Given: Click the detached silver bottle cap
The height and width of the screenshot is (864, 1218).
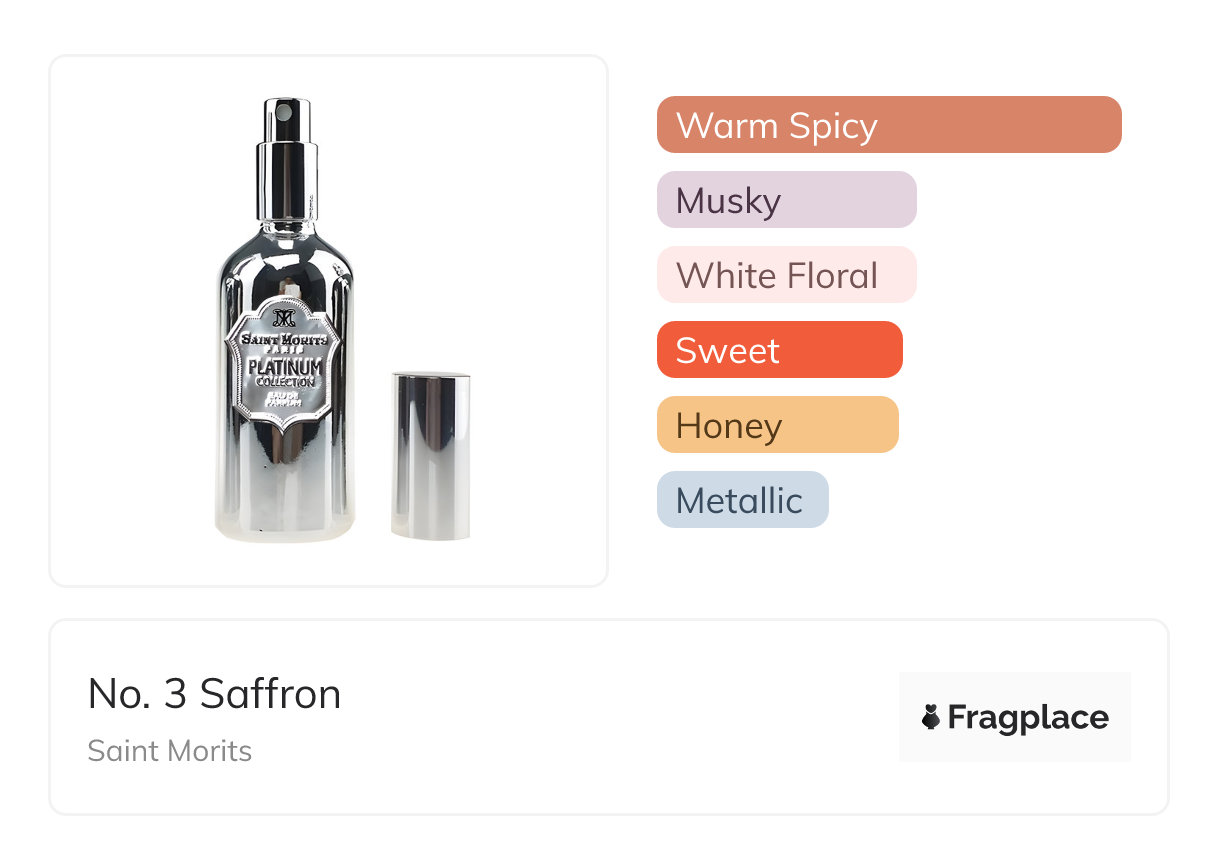Looking at the screenshot, I should (x=430, y=455).
